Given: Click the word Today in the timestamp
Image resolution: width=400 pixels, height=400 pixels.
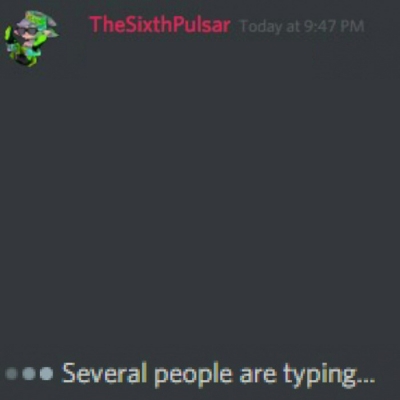Looking at the screenshot, I should click(x=261, y=27).
